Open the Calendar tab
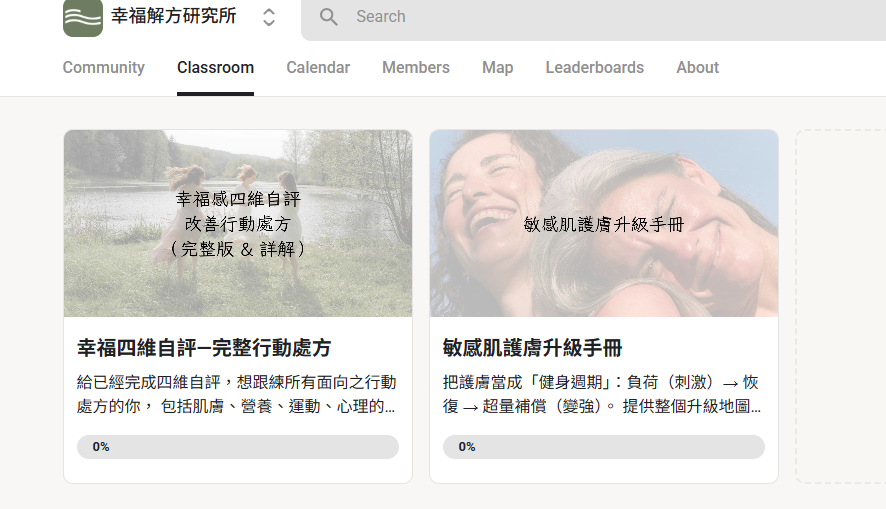This screenshot has width=886, height=509. tap(318, 67)
